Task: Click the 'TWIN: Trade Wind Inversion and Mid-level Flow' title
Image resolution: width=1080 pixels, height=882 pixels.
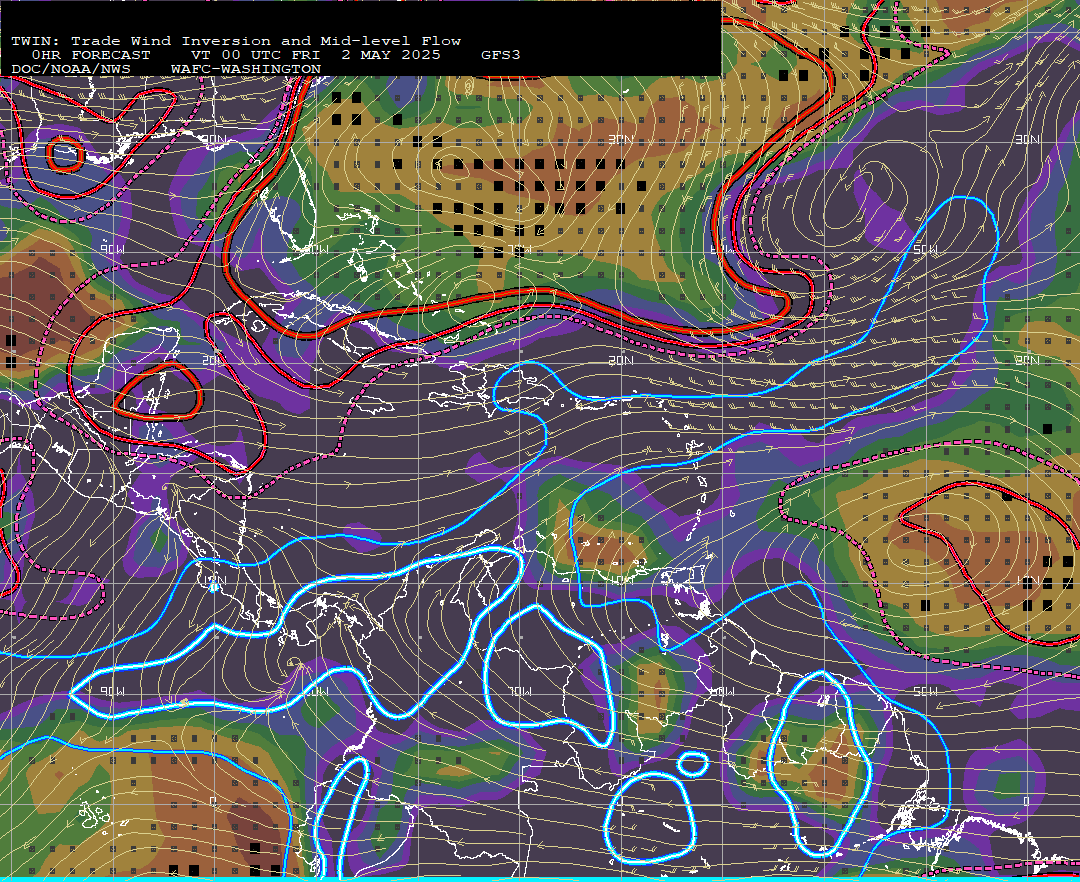Action: (x=236, y=41)
